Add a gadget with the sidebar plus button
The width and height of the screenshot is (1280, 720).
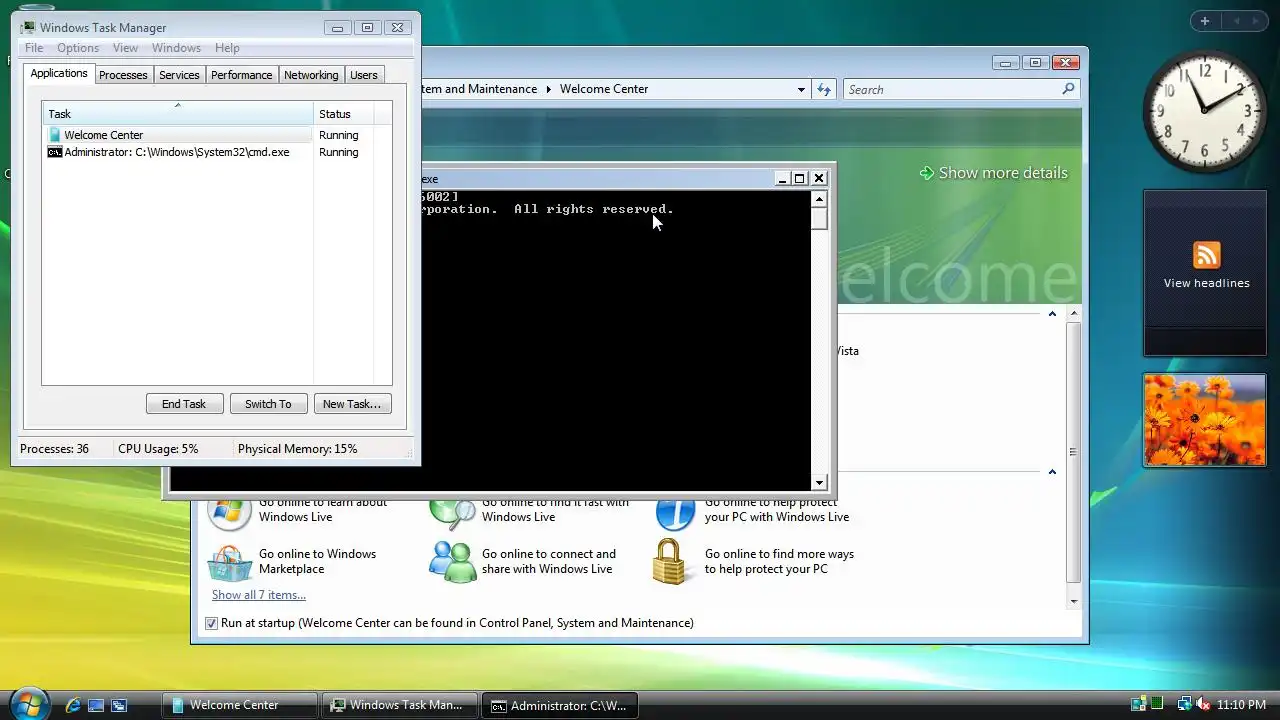click(x=1205, y=21)
